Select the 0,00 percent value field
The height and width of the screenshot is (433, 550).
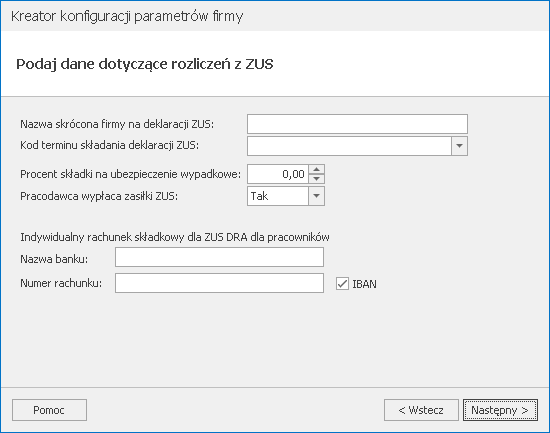(278, 174)
